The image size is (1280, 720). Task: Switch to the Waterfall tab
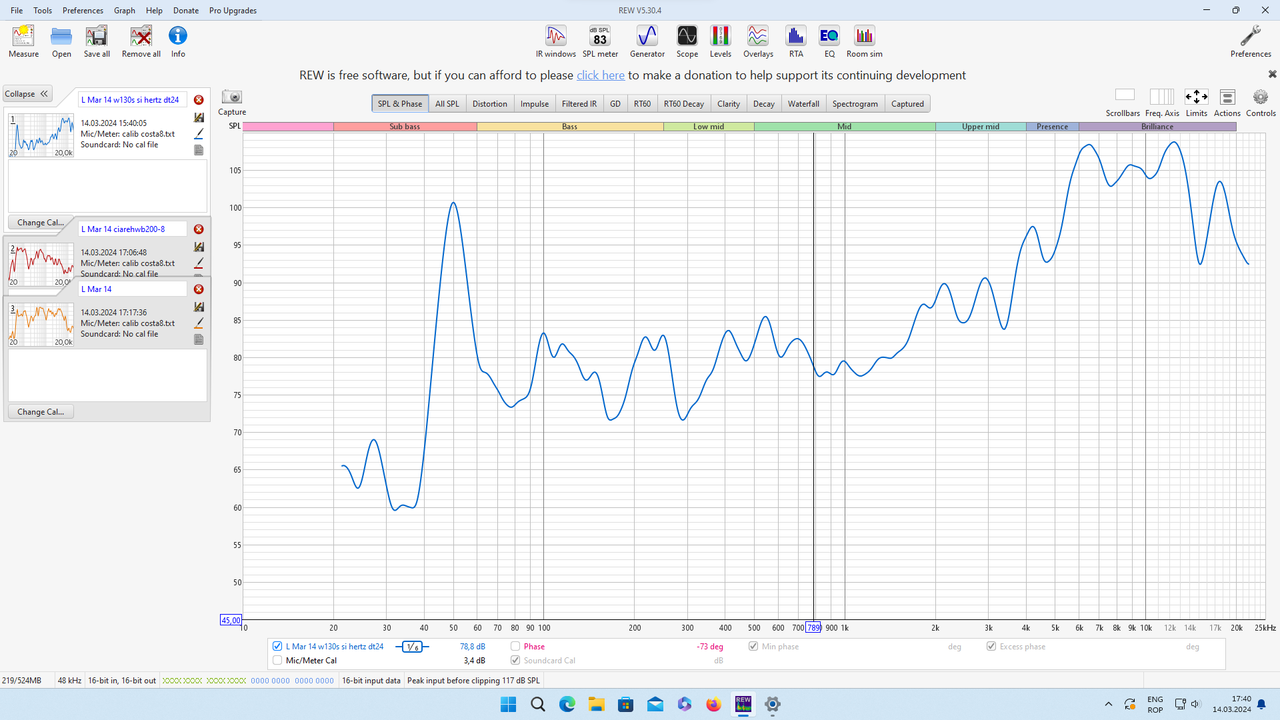pyautogui.click(x=804, y=104)
